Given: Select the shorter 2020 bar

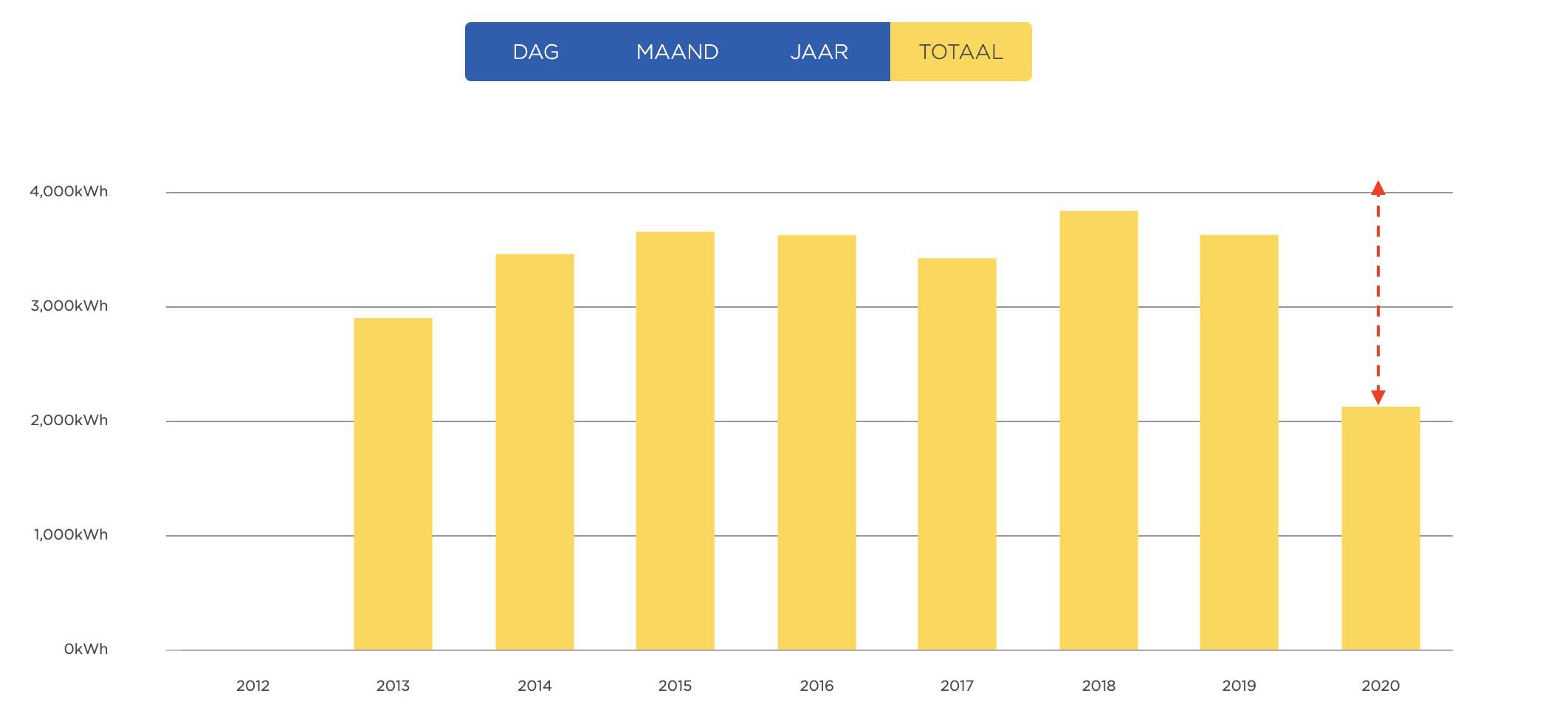Looking at the screenshot, I should point(1380,528).
